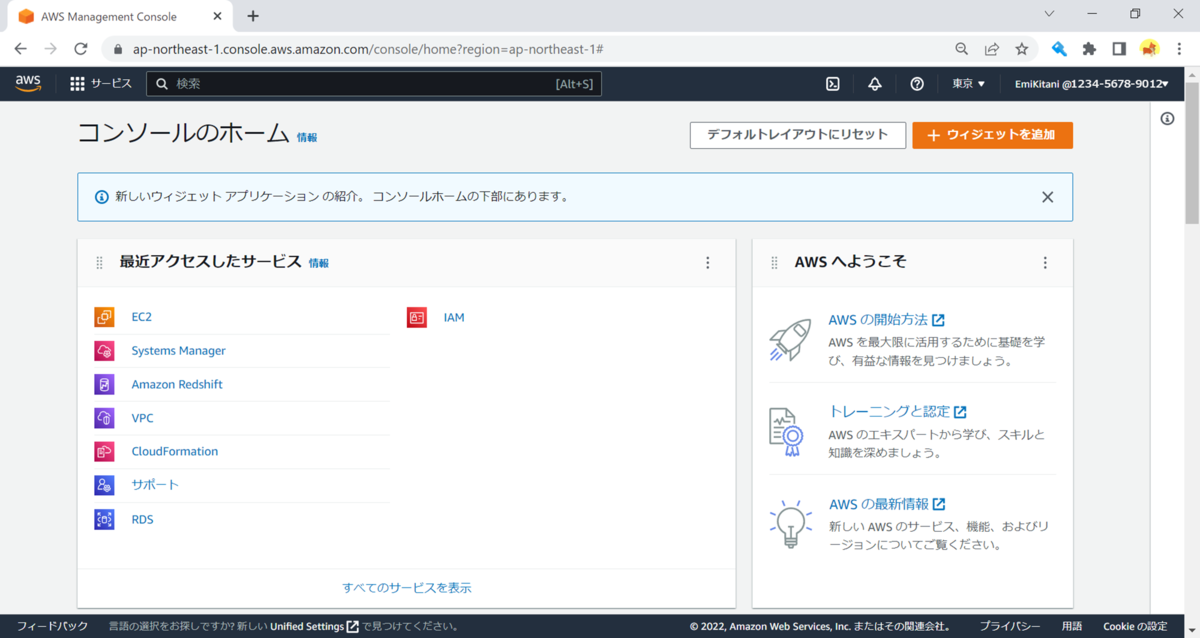Open トレーニングと認定 link
Screen dimensions: 1200x638
[897, 411]
